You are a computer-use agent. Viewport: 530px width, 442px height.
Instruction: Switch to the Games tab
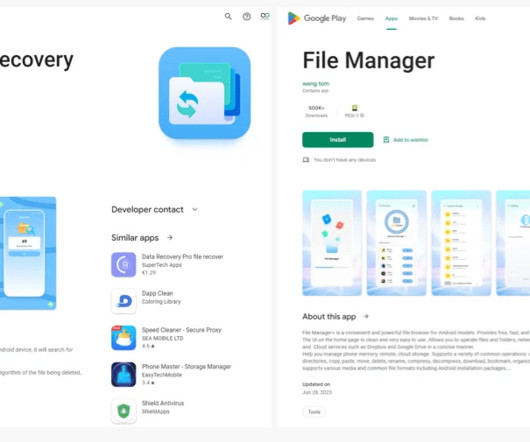point(365,19)
